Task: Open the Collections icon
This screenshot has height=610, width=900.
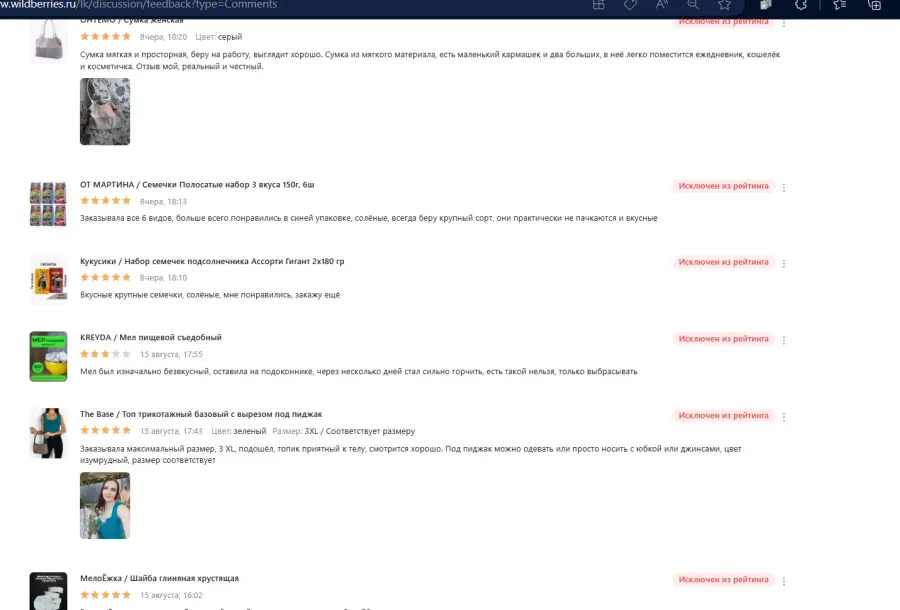Action: [x=874, y=5]
